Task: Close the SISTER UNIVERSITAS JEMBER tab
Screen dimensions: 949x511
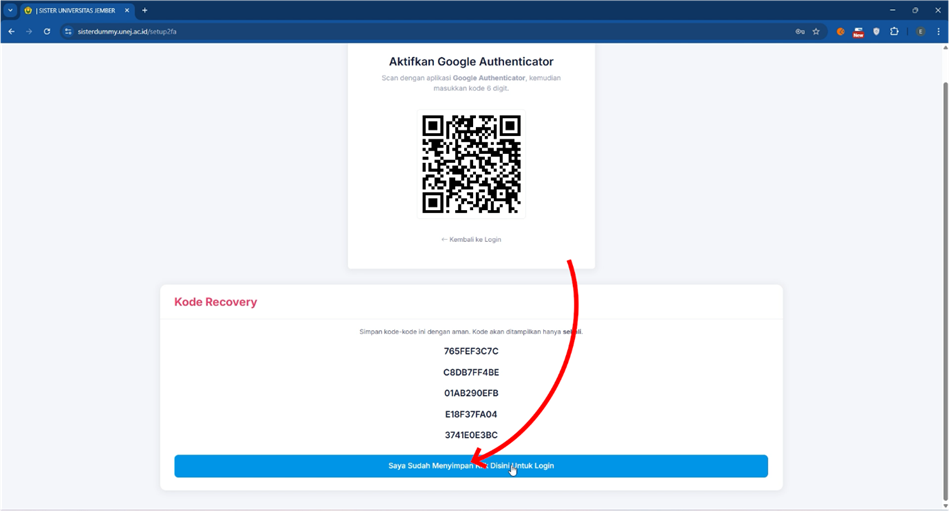Action: pyautogui.click(x=127, y=10)
